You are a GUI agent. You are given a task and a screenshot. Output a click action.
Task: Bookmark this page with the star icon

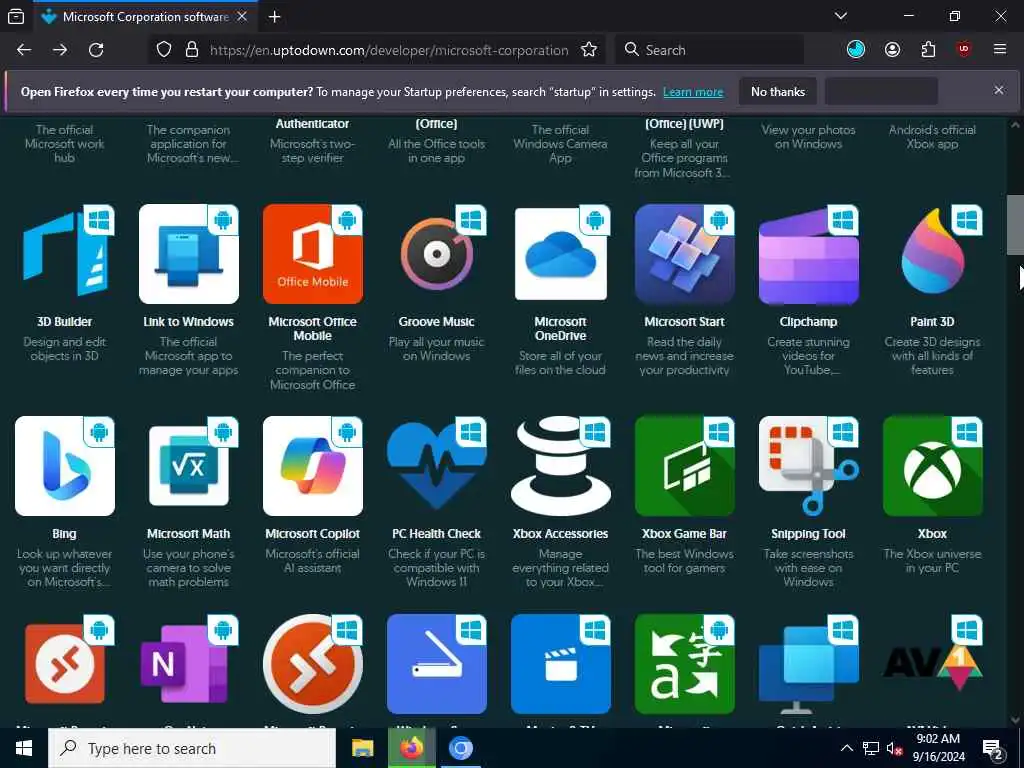click(589, 50)
